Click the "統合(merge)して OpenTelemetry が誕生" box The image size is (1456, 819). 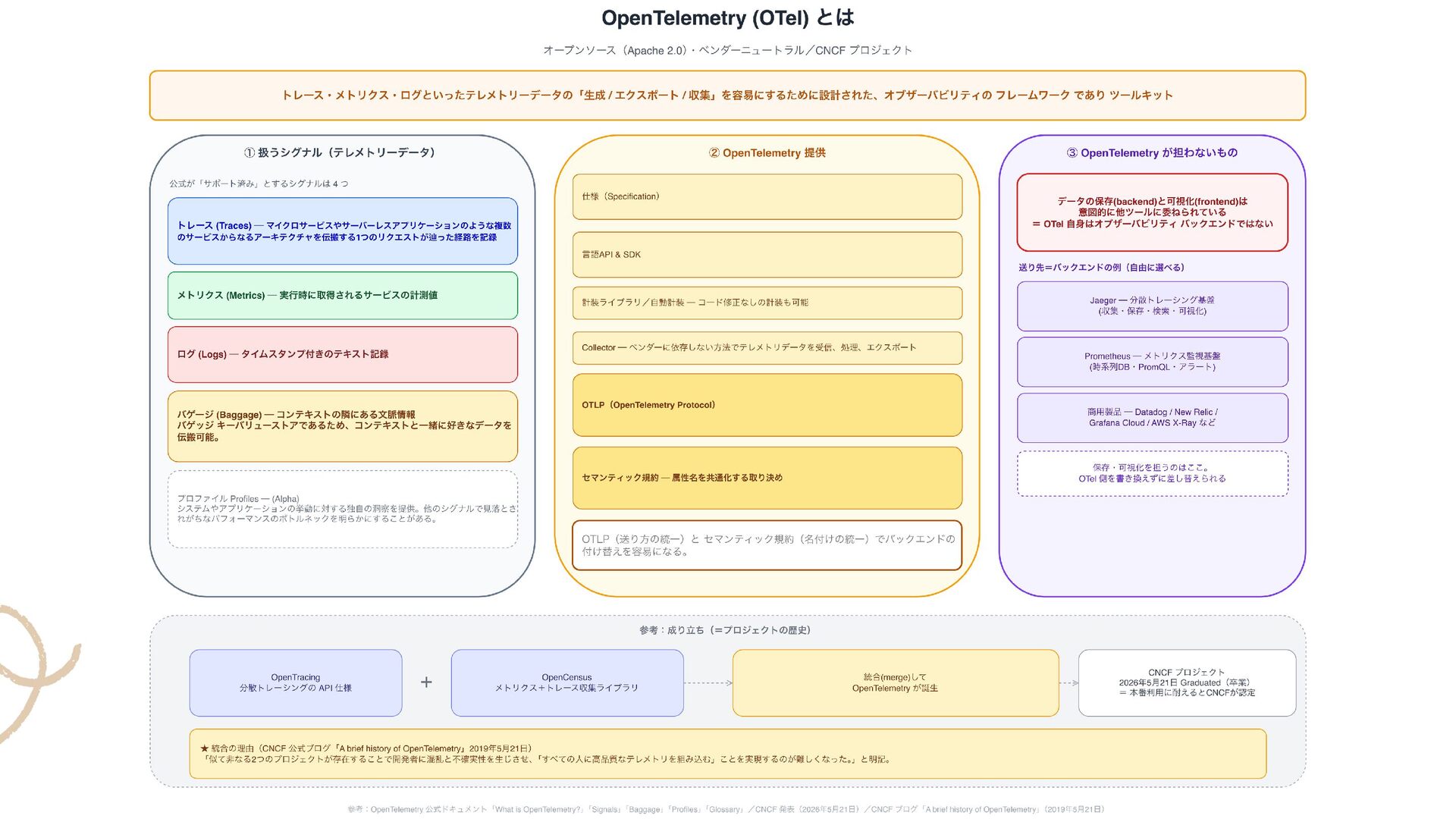click(896, 683)
